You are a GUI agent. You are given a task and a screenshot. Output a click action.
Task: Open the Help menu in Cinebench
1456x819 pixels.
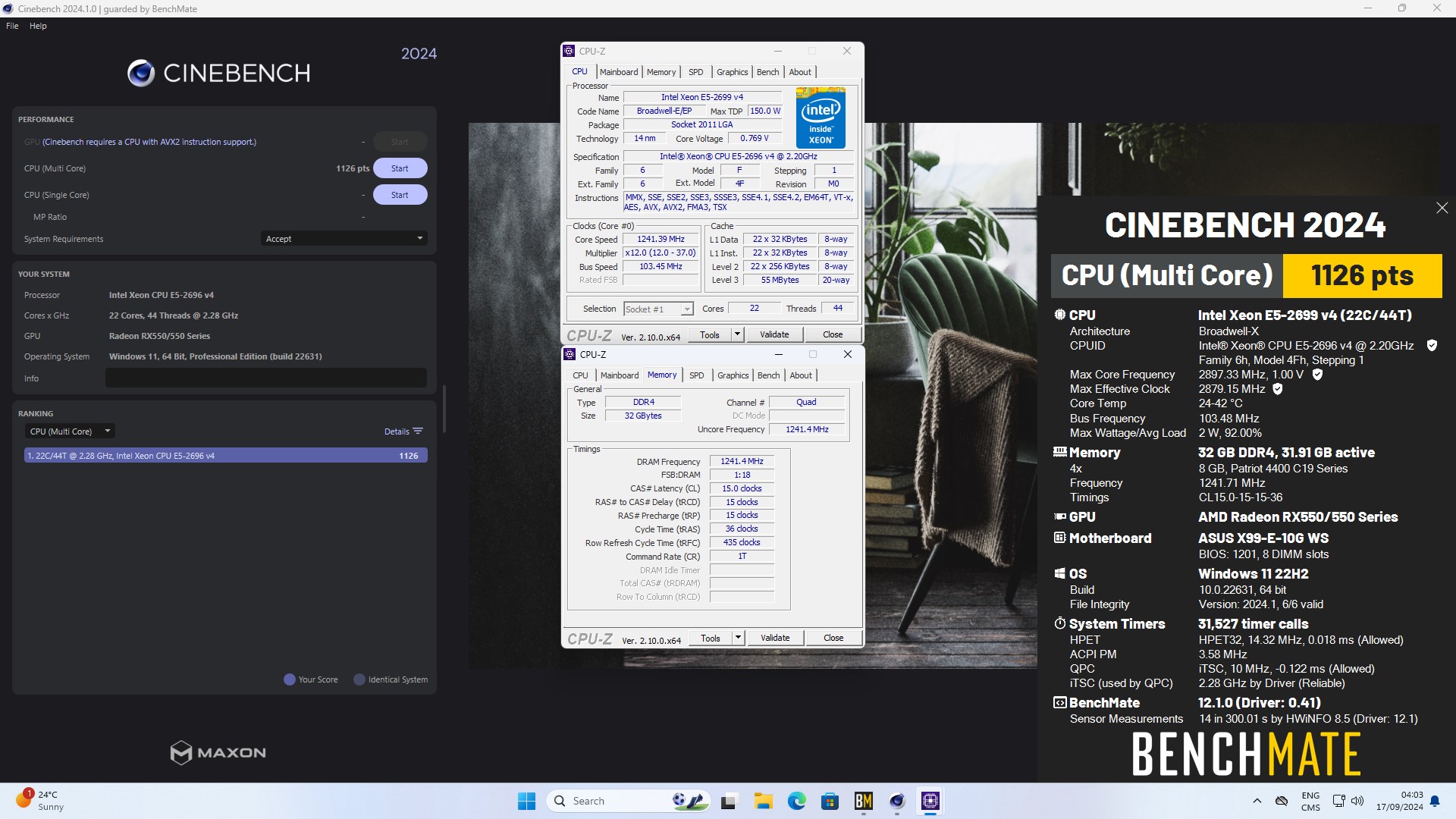(38, 26)
